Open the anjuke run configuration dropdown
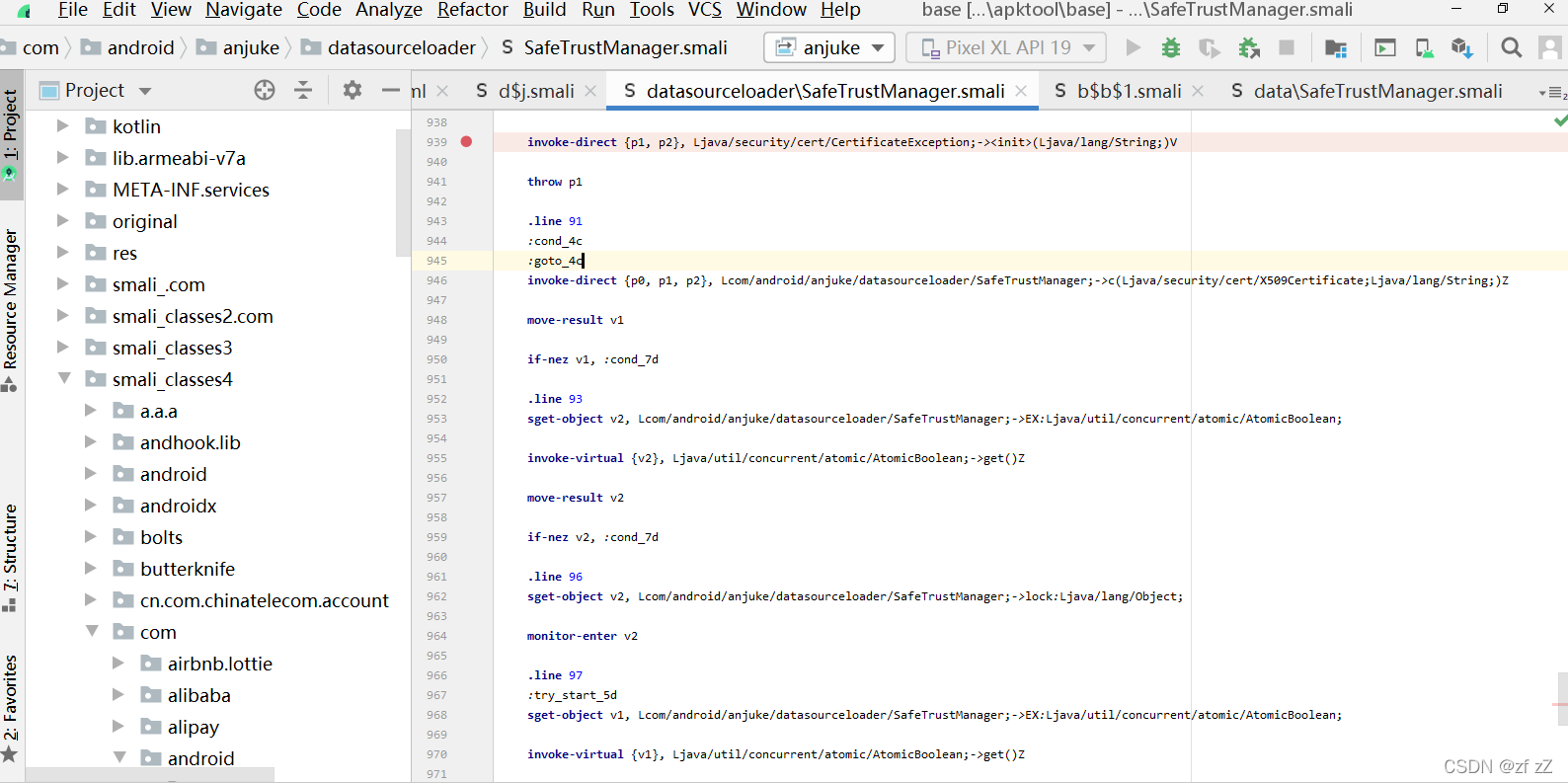 pos(829,47)
